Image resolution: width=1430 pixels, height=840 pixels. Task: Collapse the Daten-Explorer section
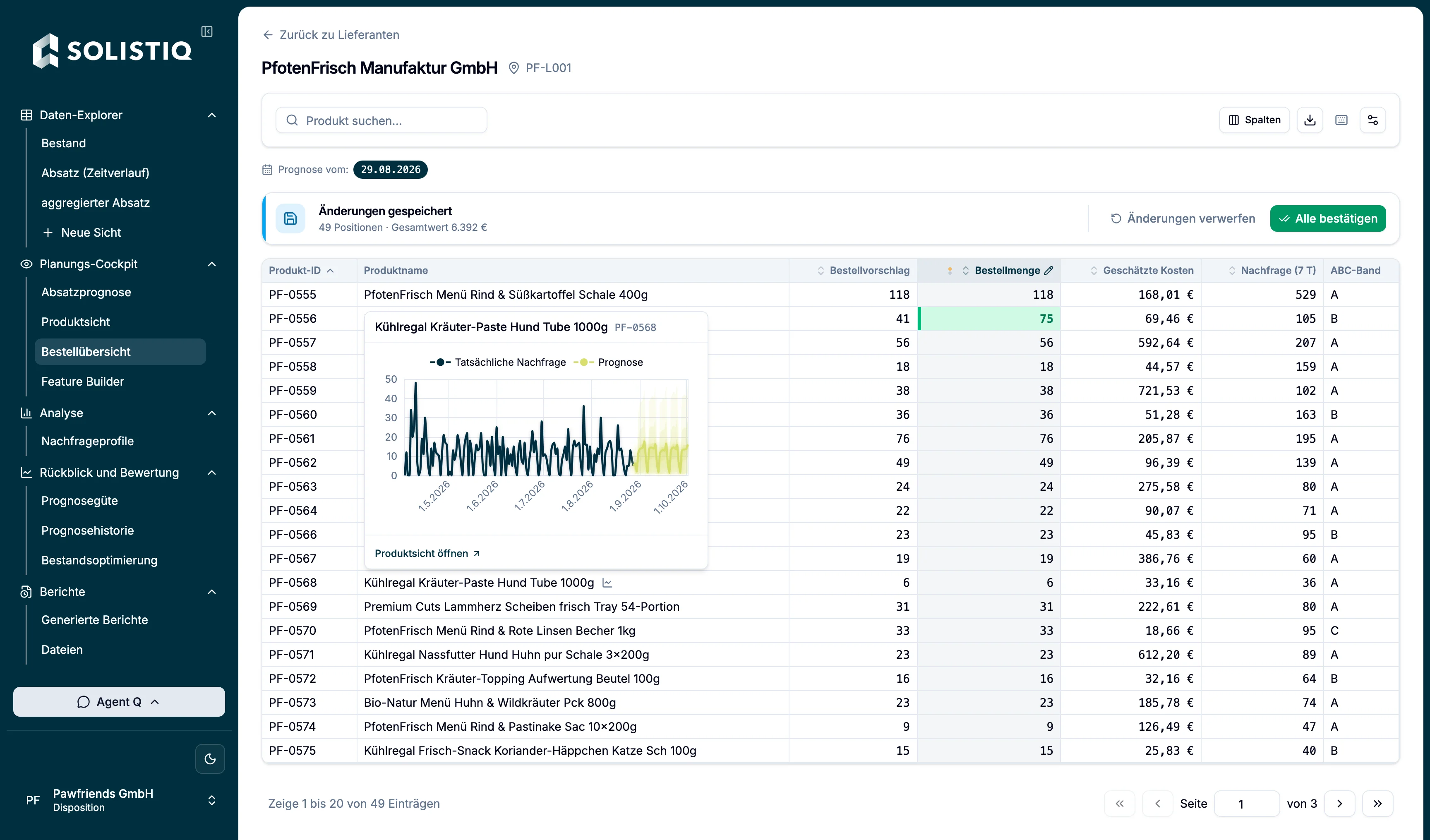pos(212,115)
